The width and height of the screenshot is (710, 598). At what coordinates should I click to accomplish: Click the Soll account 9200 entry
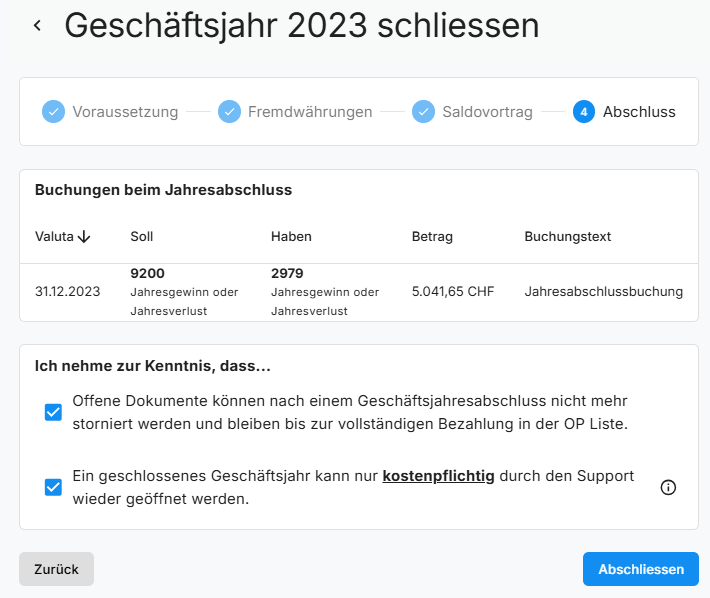[147, 273]
